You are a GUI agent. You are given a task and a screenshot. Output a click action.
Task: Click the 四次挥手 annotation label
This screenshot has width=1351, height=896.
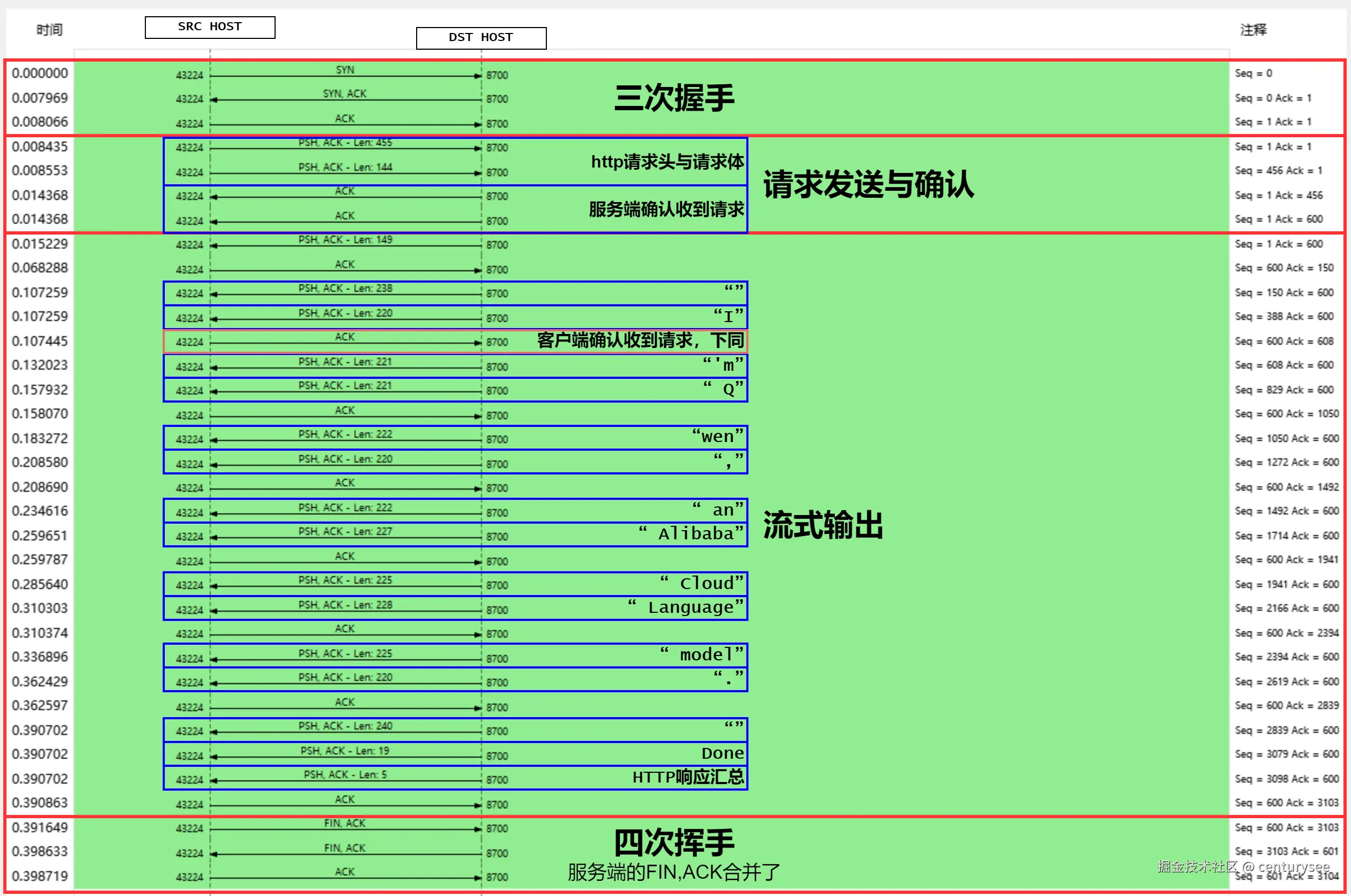[673, 841]
